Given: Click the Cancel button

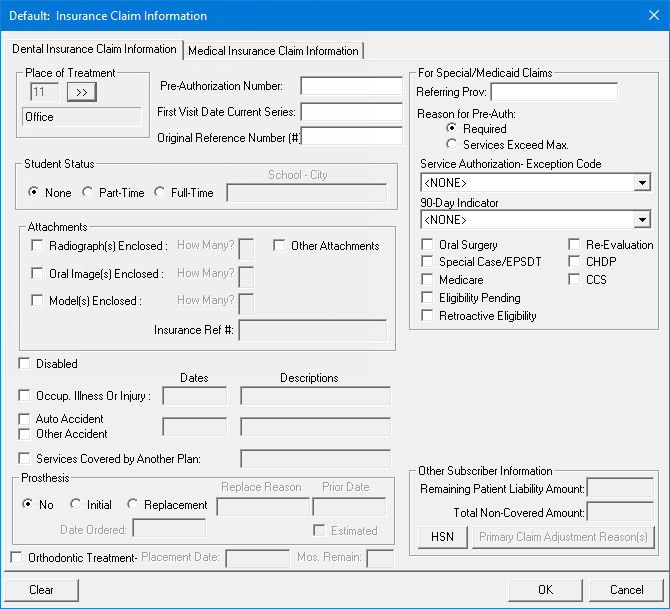Looking at the screenshot, I should tap(627, 590).
